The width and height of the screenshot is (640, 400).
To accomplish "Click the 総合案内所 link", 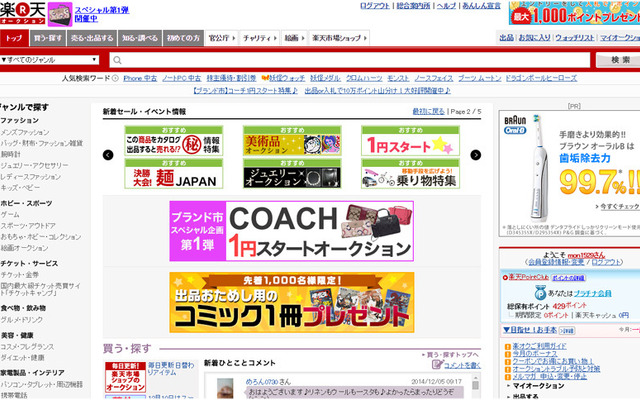I will (x=413, y=6).
